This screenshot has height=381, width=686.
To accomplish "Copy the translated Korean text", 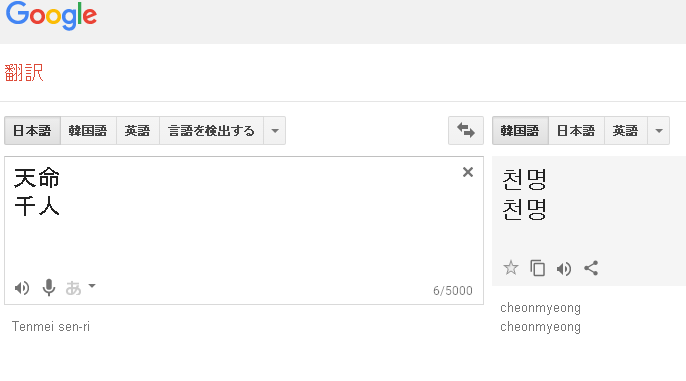I will pyautogui.click(x=537, y=268).
